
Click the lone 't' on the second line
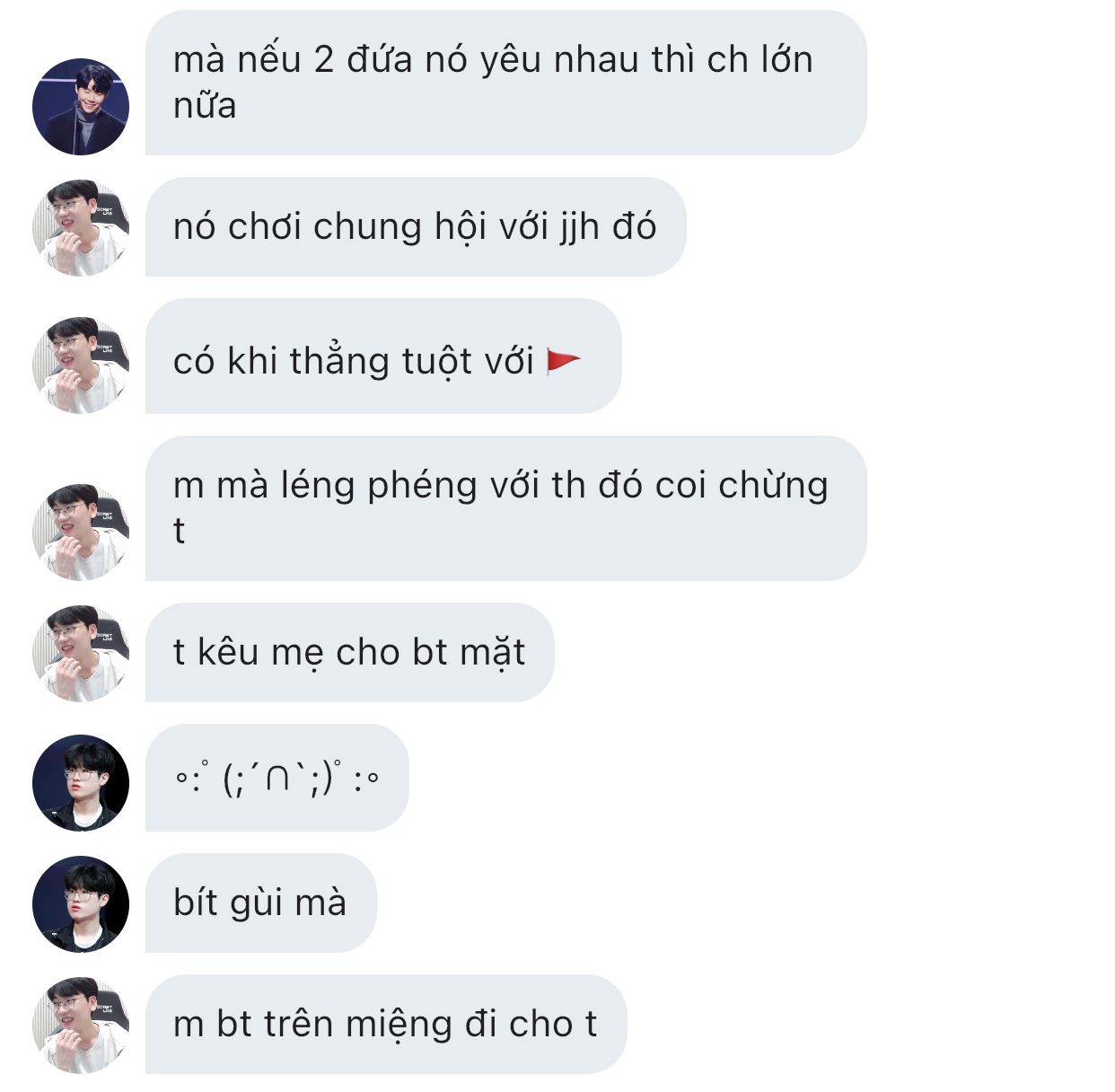pyautogui.click(x=179, y=531)
